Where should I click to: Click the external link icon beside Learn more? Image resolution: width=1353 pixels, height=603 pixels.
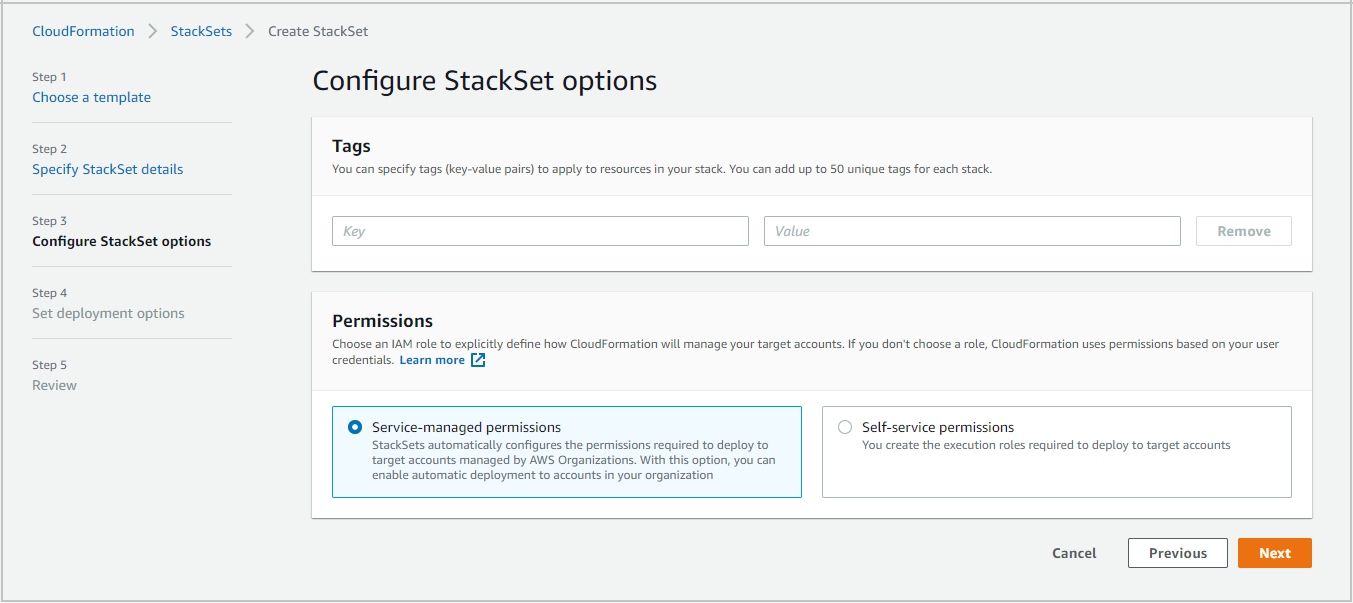coord(478,359)
